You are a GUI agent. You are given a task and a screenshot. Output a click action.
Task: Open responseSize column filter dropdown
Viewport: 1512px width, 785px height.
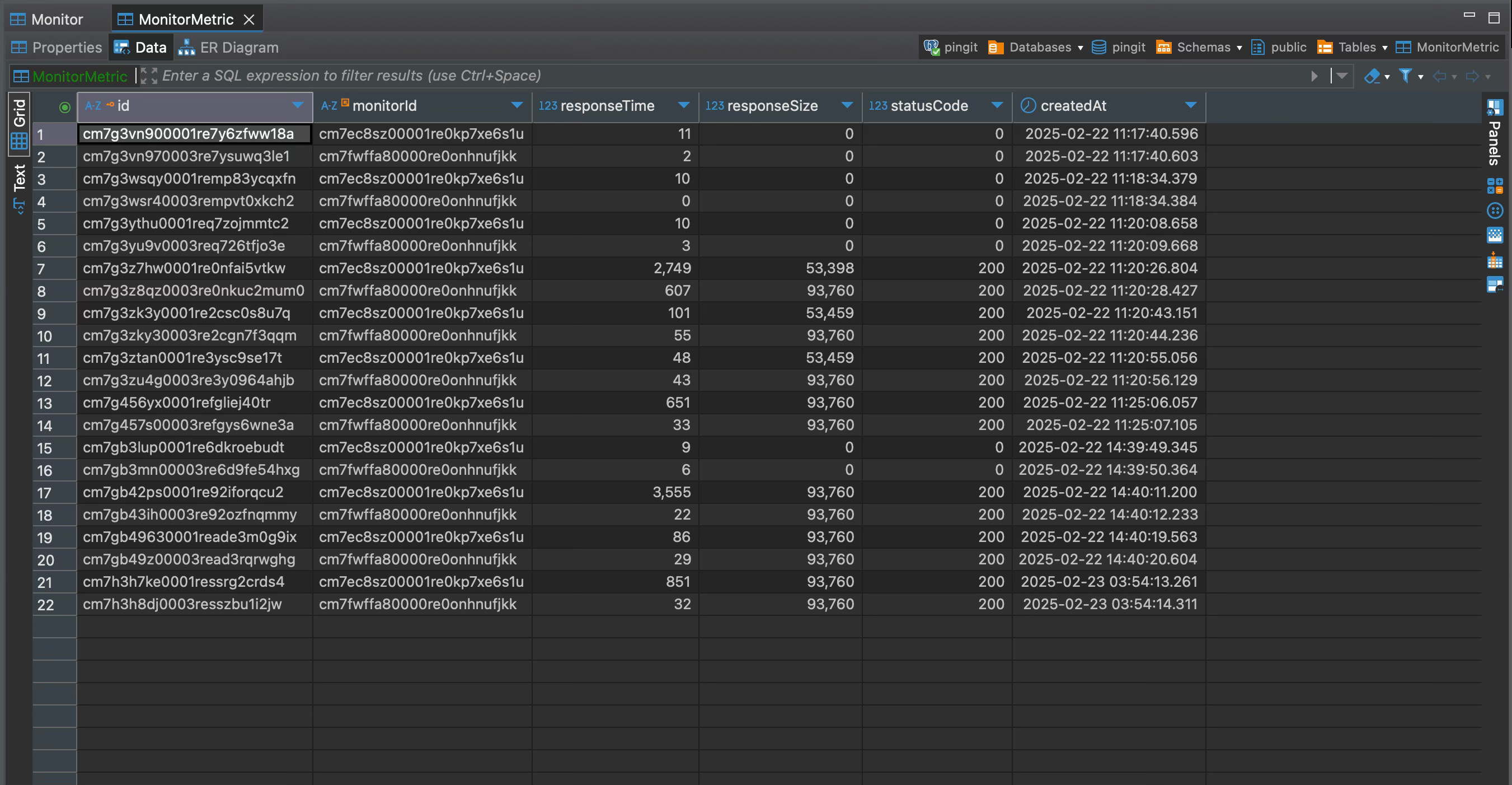coord(847,105)
